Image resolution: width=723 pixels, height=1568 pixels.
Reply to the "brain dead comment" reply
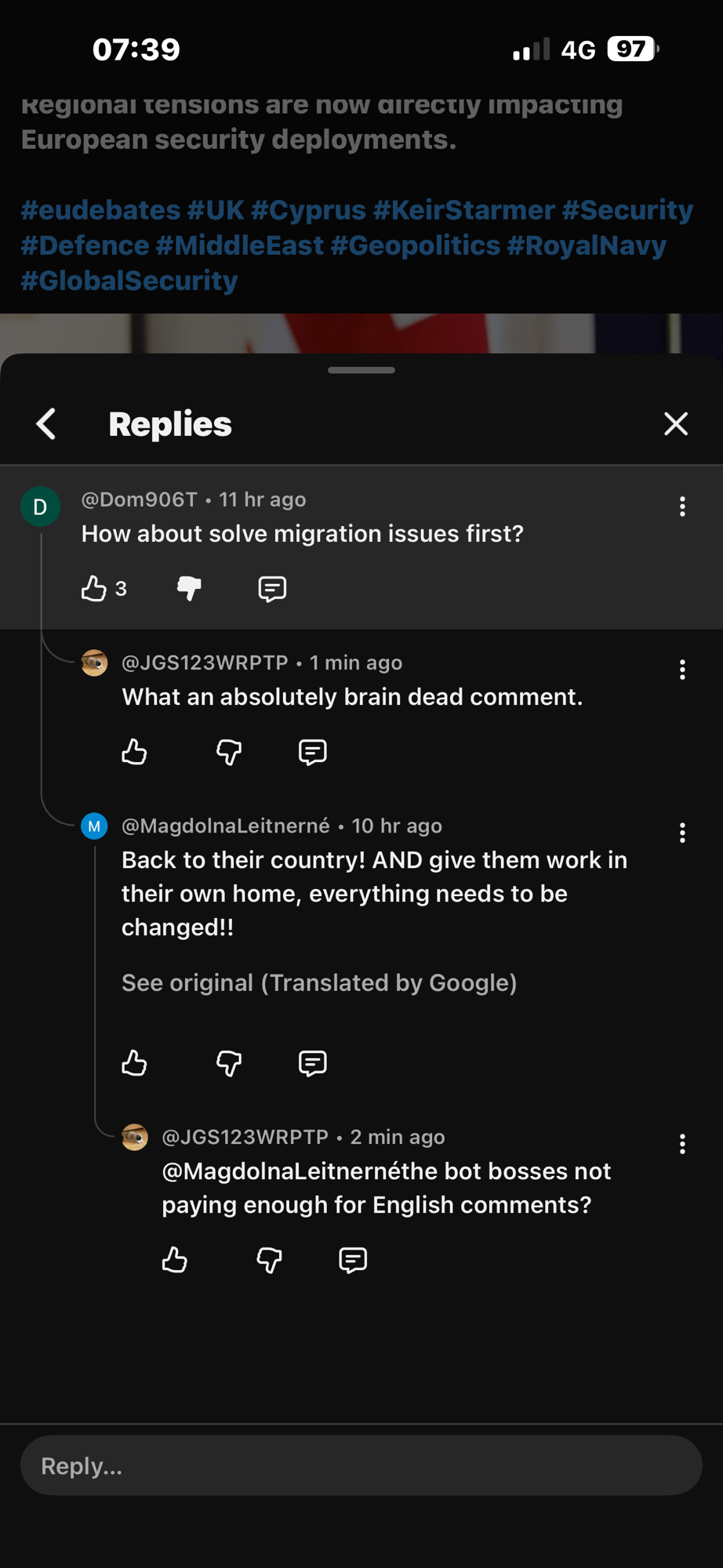[x=312, y=752]
